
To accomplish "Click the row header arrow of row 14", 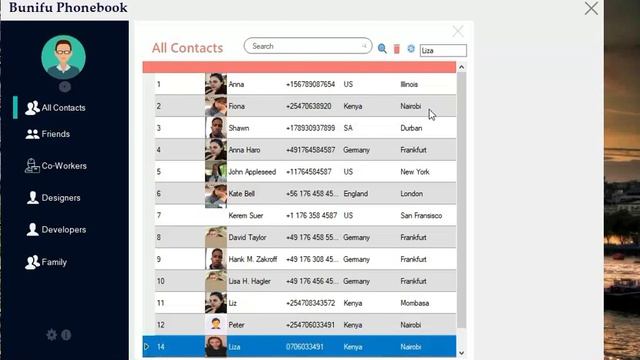I will 147,347.
